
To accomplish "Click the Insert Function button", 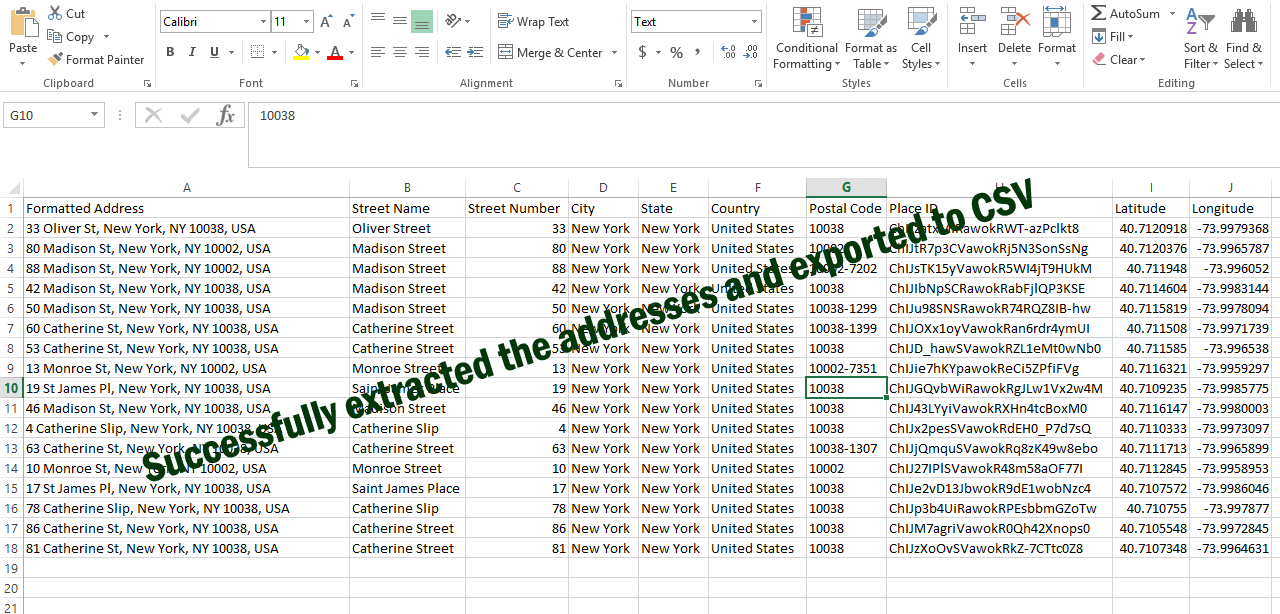I will (226, 114).
